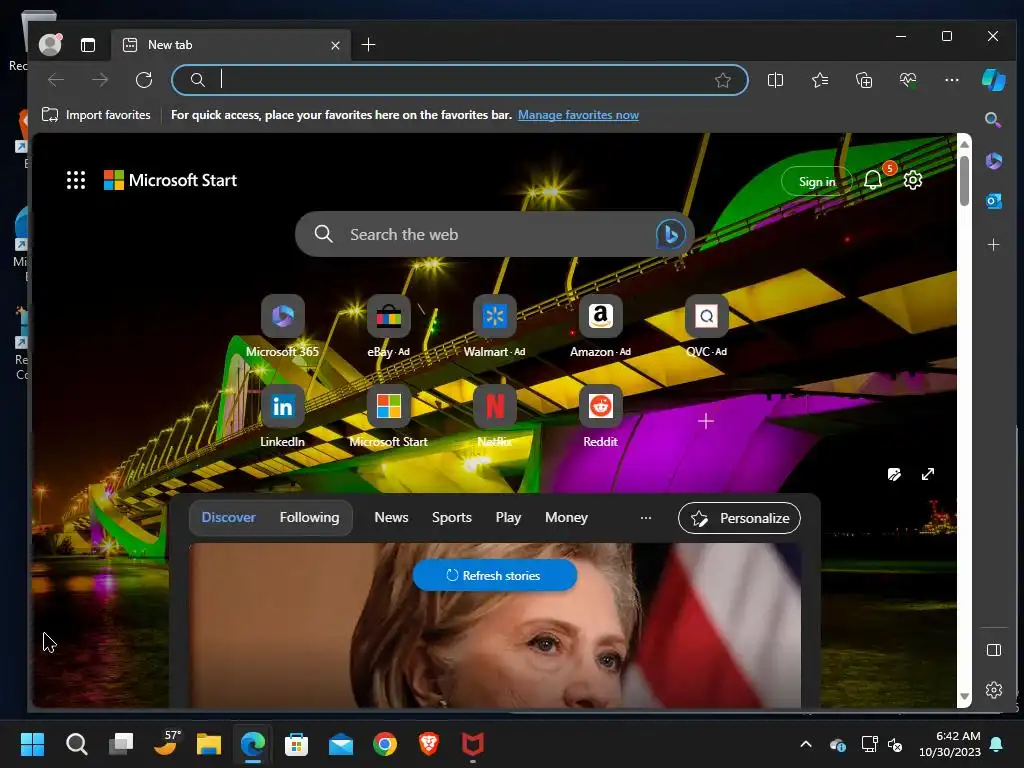Click the browser back arrow

tap(56, 80)
